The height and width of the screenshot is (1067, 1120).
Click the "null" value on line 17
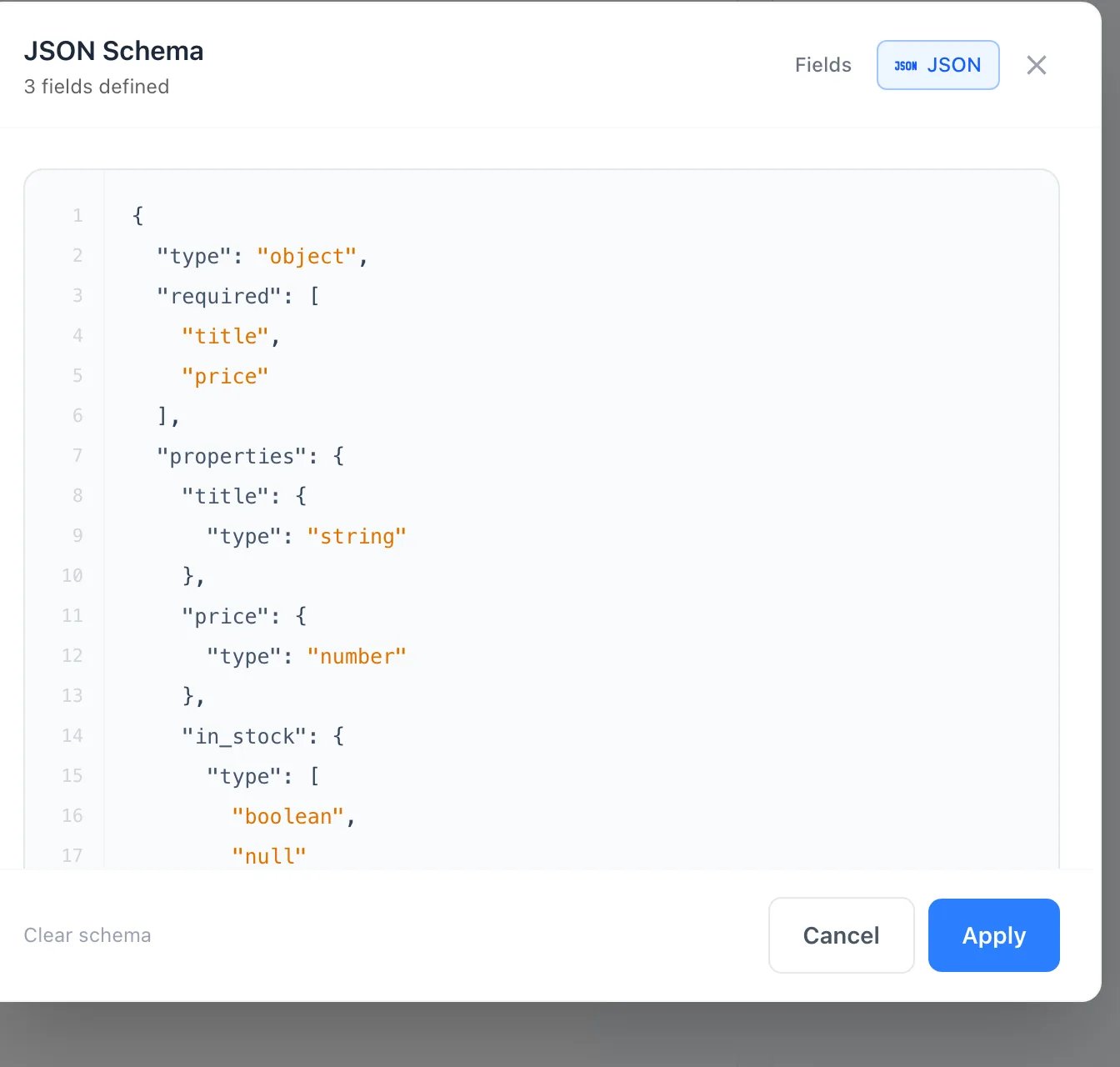tap(269, 856)
